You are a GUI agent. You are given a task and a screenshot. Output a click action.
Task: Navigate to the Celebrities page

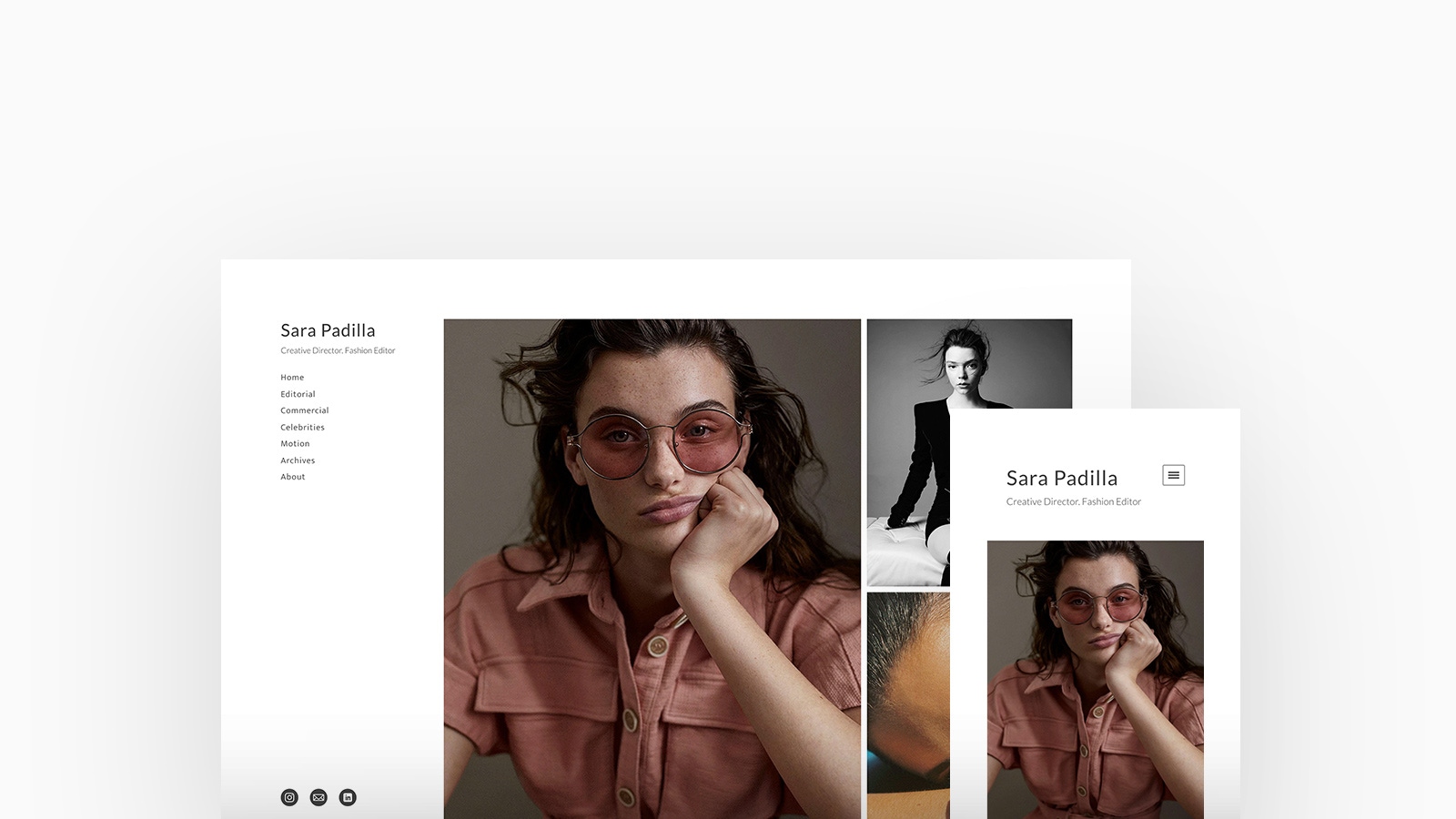[x=302, y=428]
